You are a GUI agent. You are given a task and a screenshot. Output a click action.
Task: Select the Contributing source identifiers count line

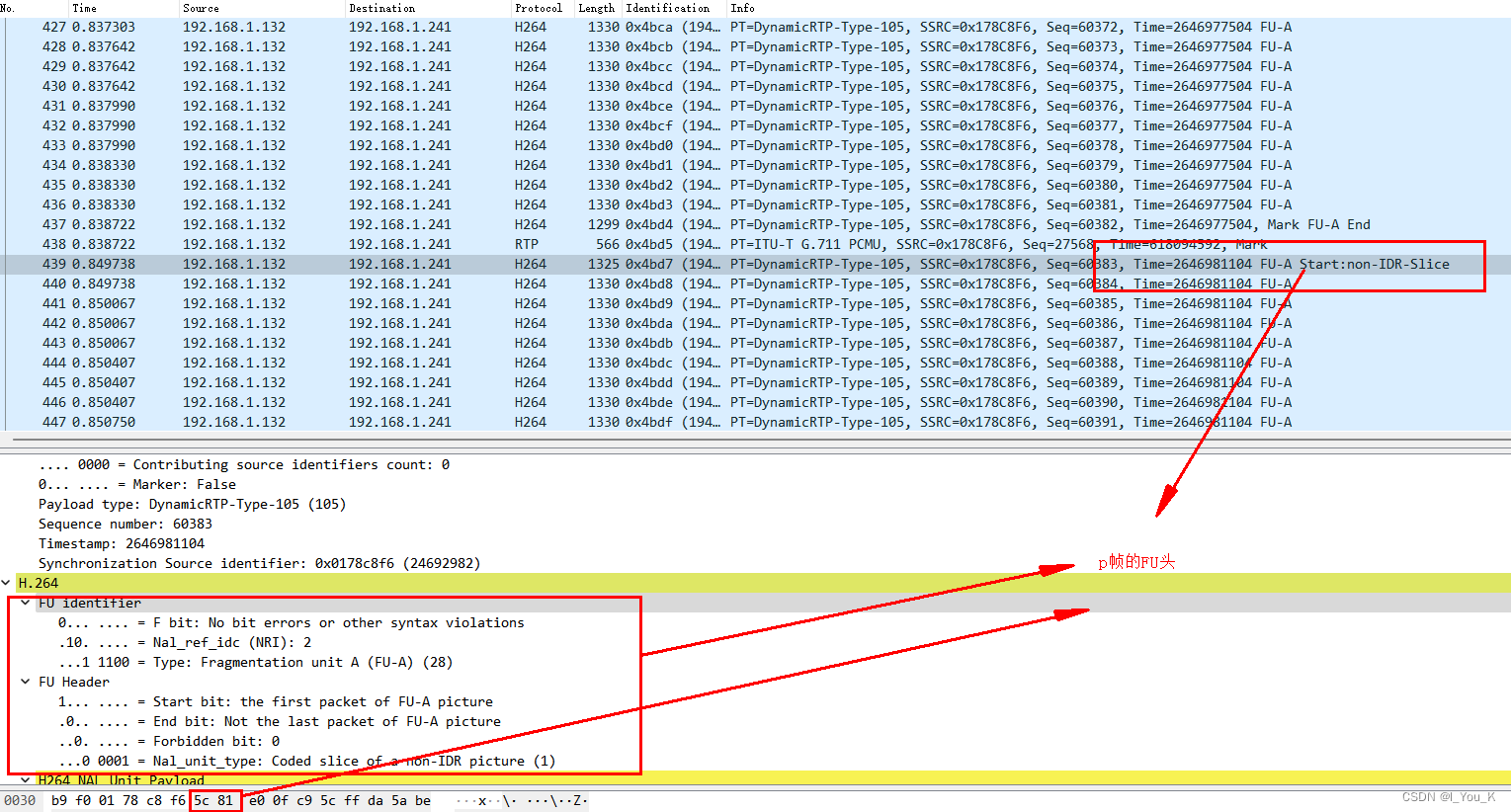(244, 464)
